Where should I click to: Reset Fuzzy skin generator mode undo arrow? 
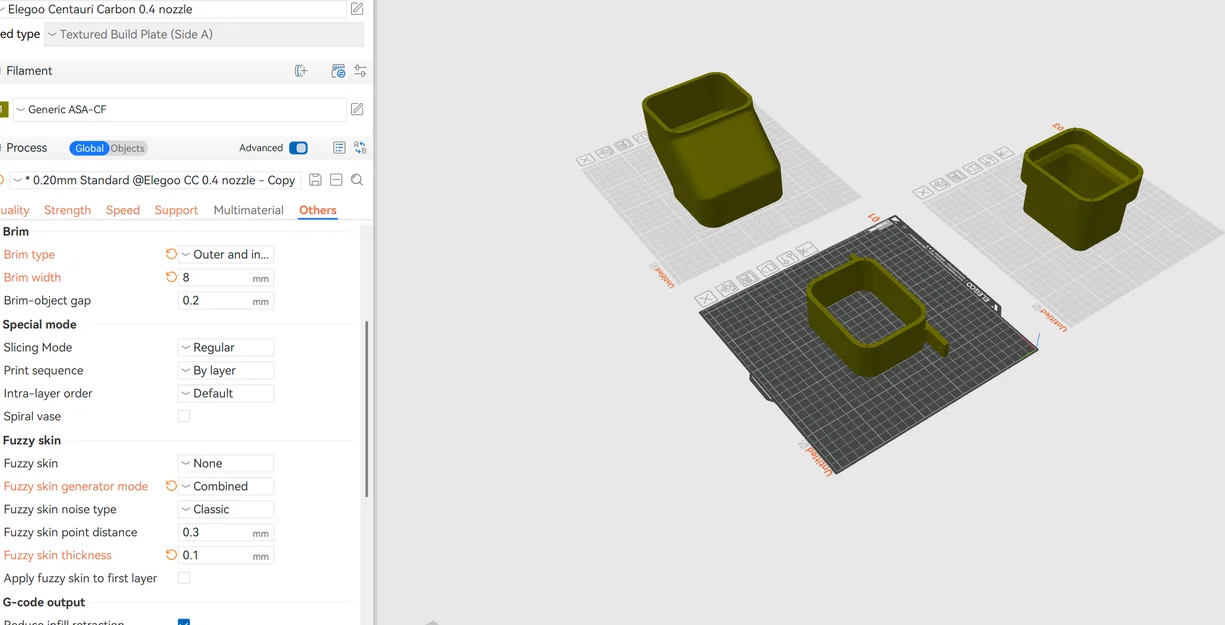(171, 486)
